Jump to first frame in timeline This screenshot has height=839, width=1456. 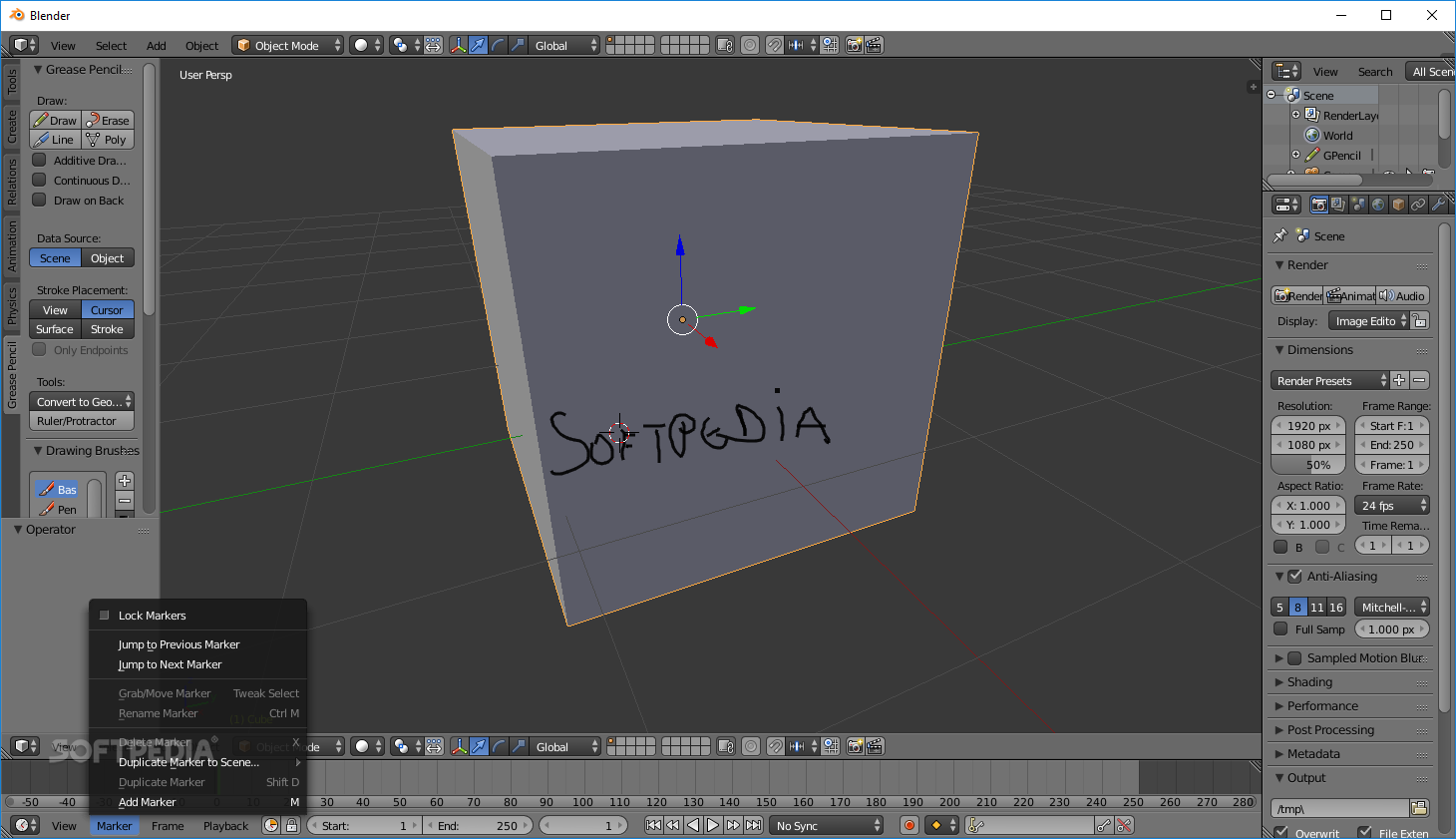(653, 825)
